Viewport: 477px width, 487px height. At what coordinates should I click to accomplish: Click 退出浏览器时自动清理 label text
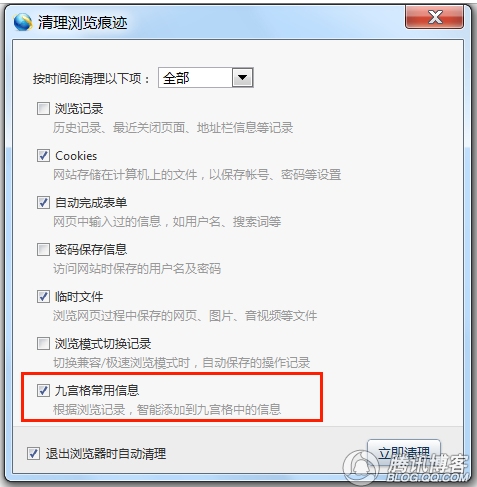(x=106, y=454)
